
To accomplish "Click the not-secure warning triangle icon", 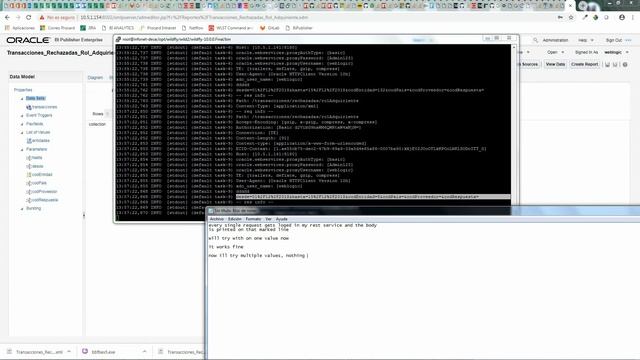I will (42, 18).
